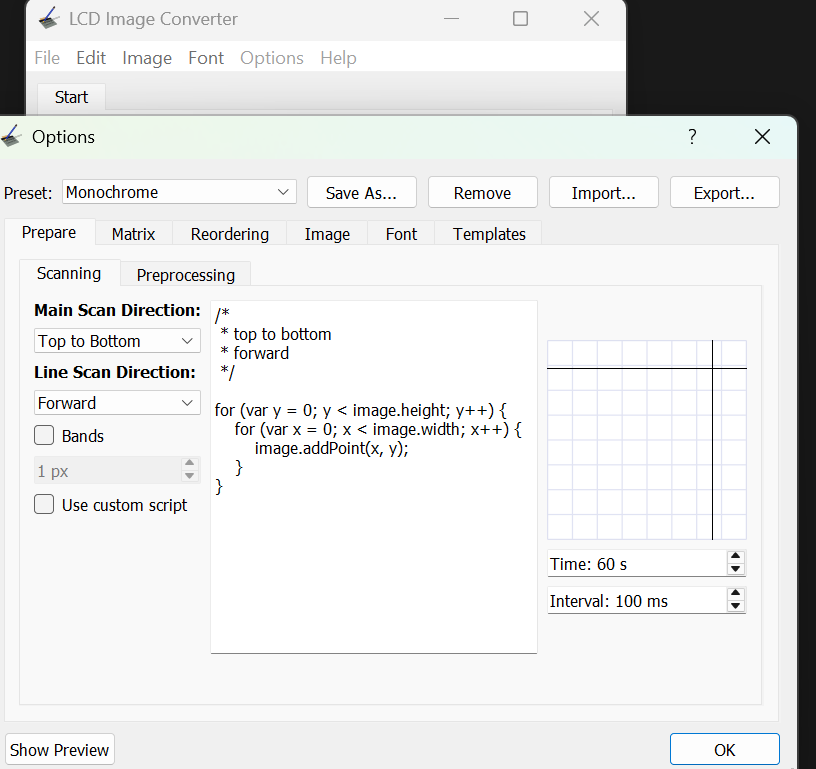Screen dimensions: 816x769
Task: Switch to the Templates tab
Action: [x=489, y=234]
